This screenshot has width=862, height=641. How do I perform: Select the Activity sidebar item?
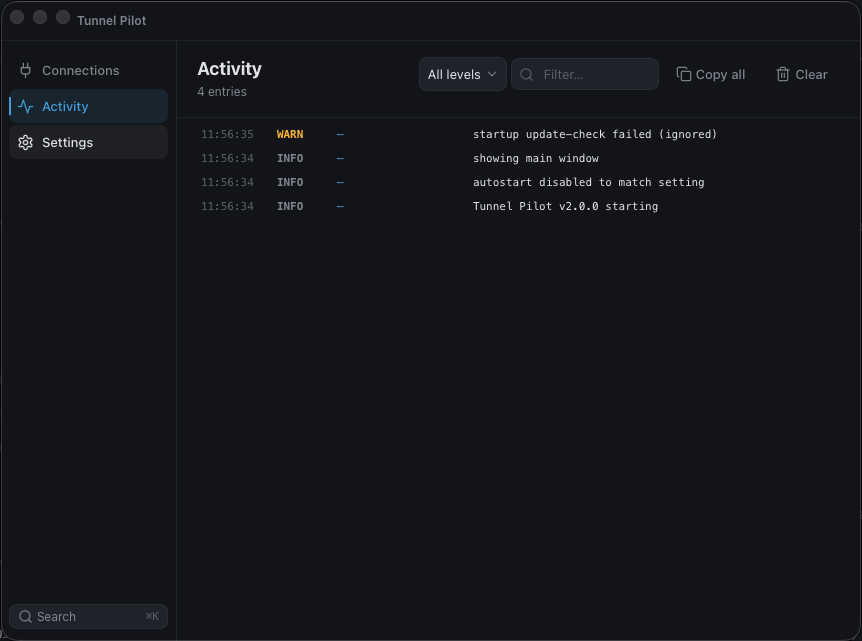[88, 106]
